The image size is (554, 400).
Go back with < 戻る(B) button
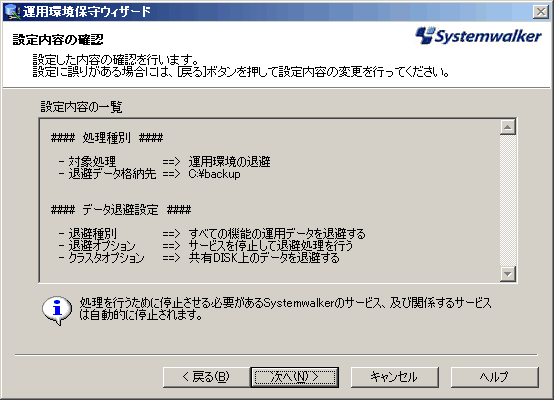coord(206,377)
